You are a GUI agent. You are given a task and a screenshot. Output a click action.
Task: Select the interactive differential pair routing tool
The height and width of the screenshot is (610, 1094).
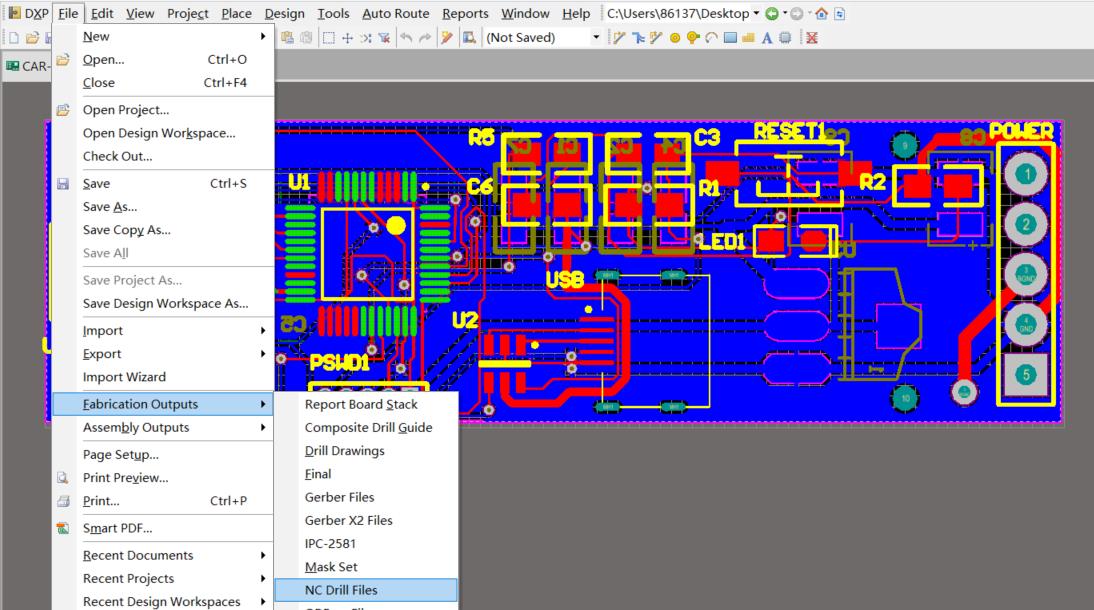click(638, 38)
